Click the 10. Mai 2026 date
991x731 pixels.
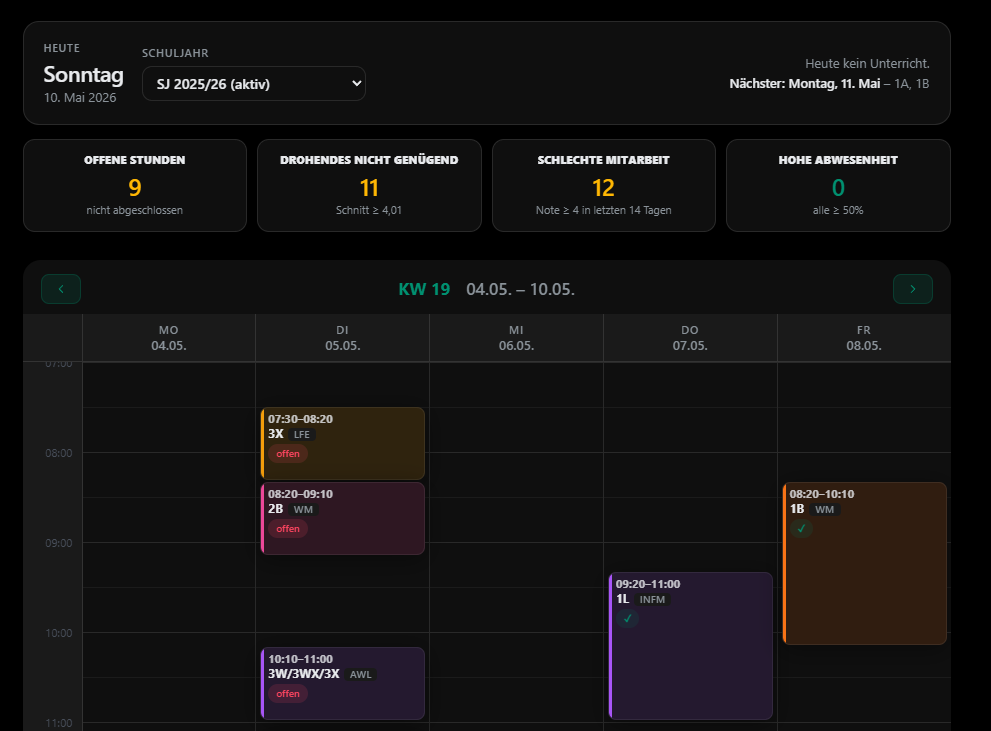coord(80,97)
